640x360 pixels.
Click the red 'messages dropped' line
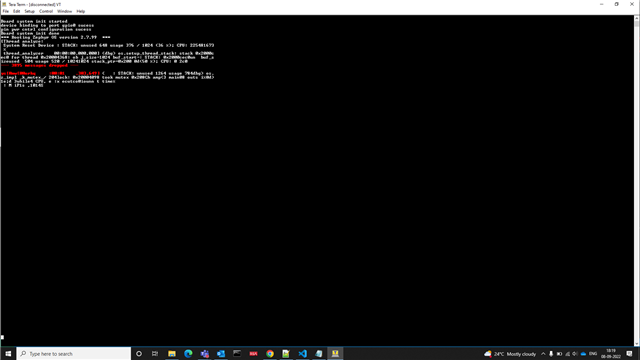coord(40,65)
